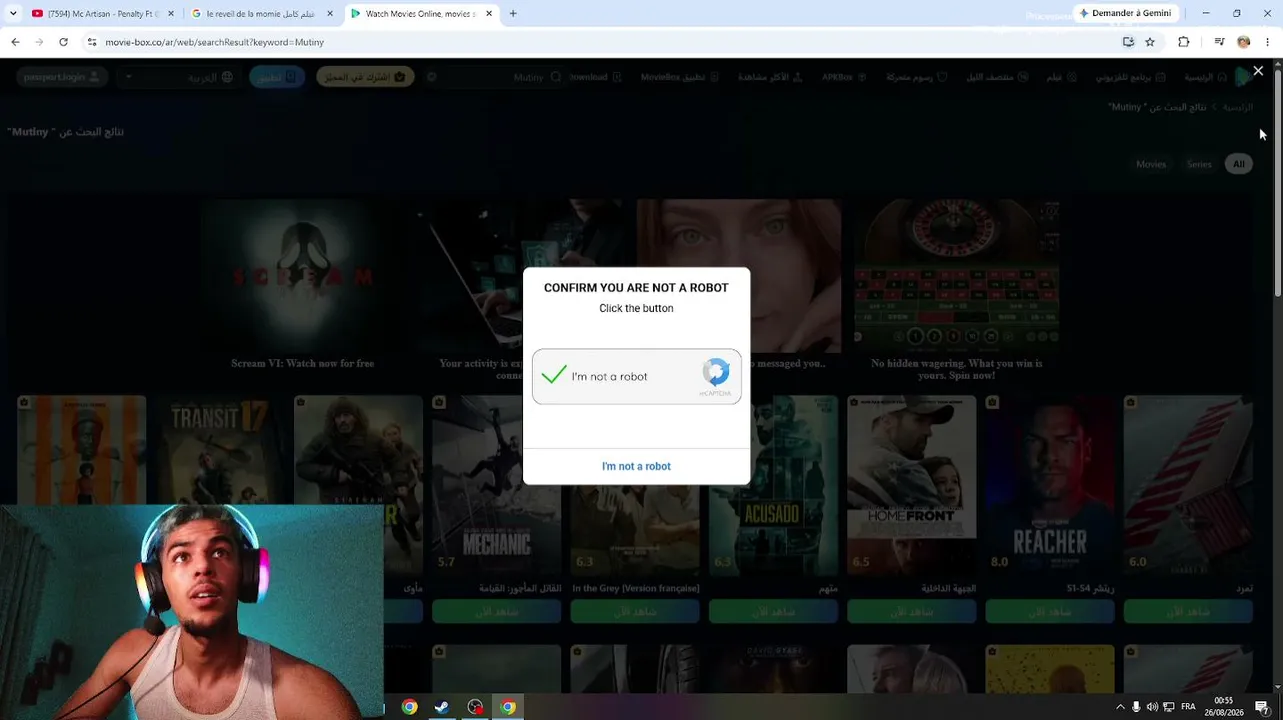Screen dimensions: 1283x720
Task: Click "Scream VI: Watch now for free" link
Action: click(302, 363)
